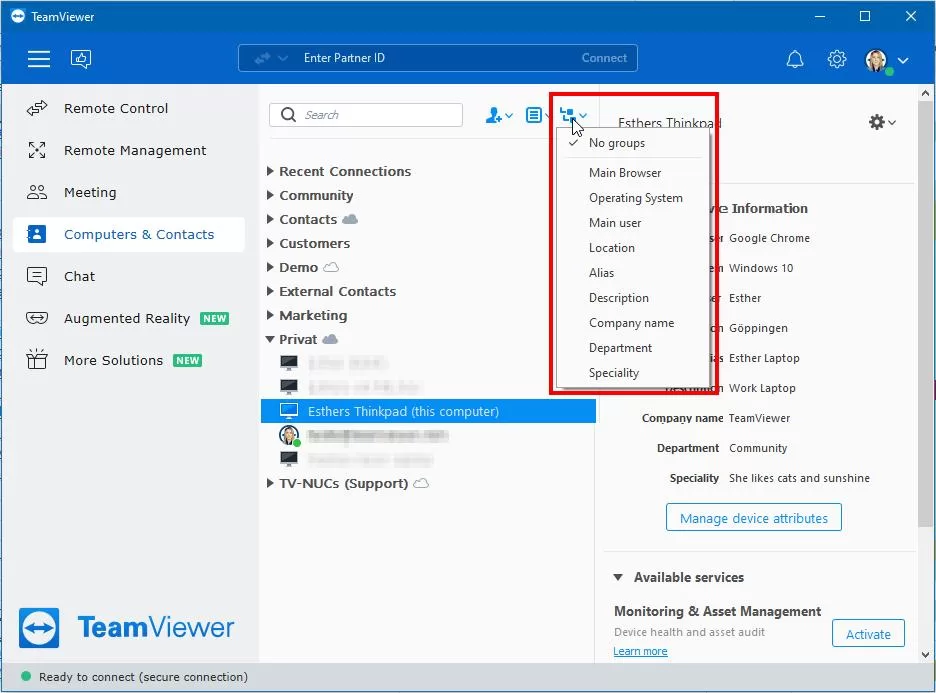Screen dimensions: 936x693
Task: Select the checked No groups option
Action: pos(616,143)
